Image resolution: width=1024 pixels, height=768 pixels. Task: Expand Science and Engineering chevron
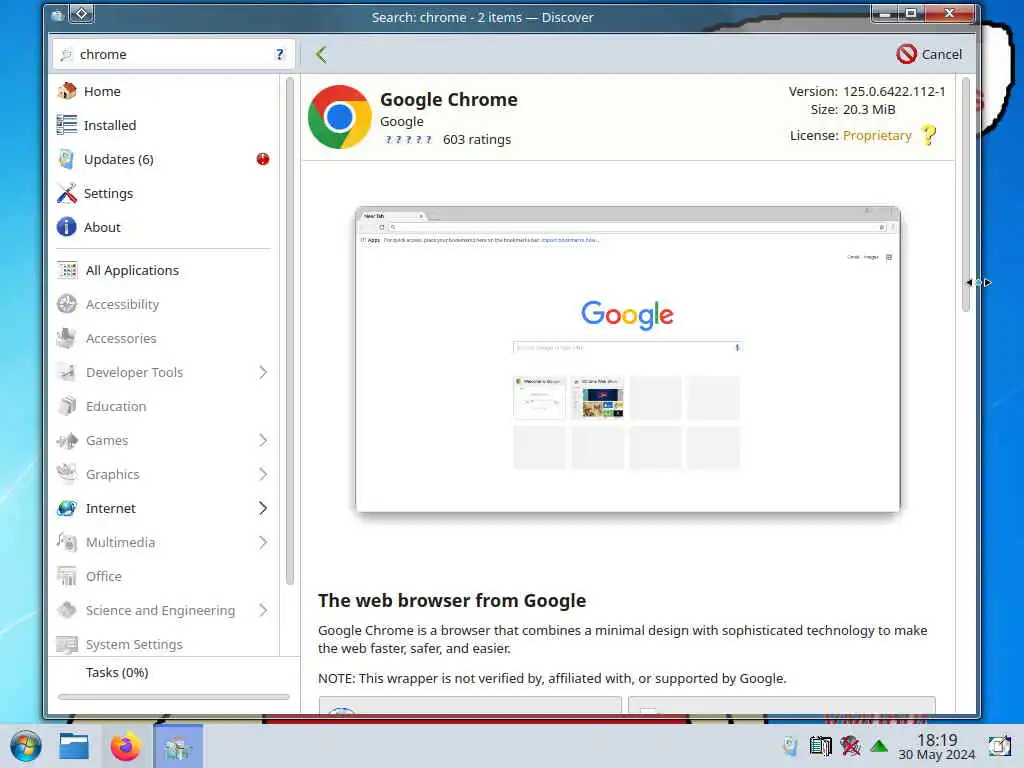coord(263,609)
